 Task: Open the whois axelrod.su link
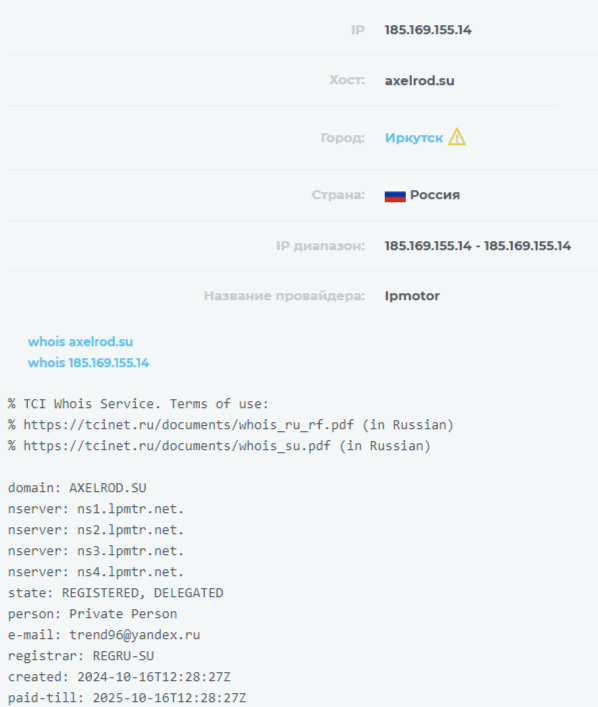pos(80,342)
